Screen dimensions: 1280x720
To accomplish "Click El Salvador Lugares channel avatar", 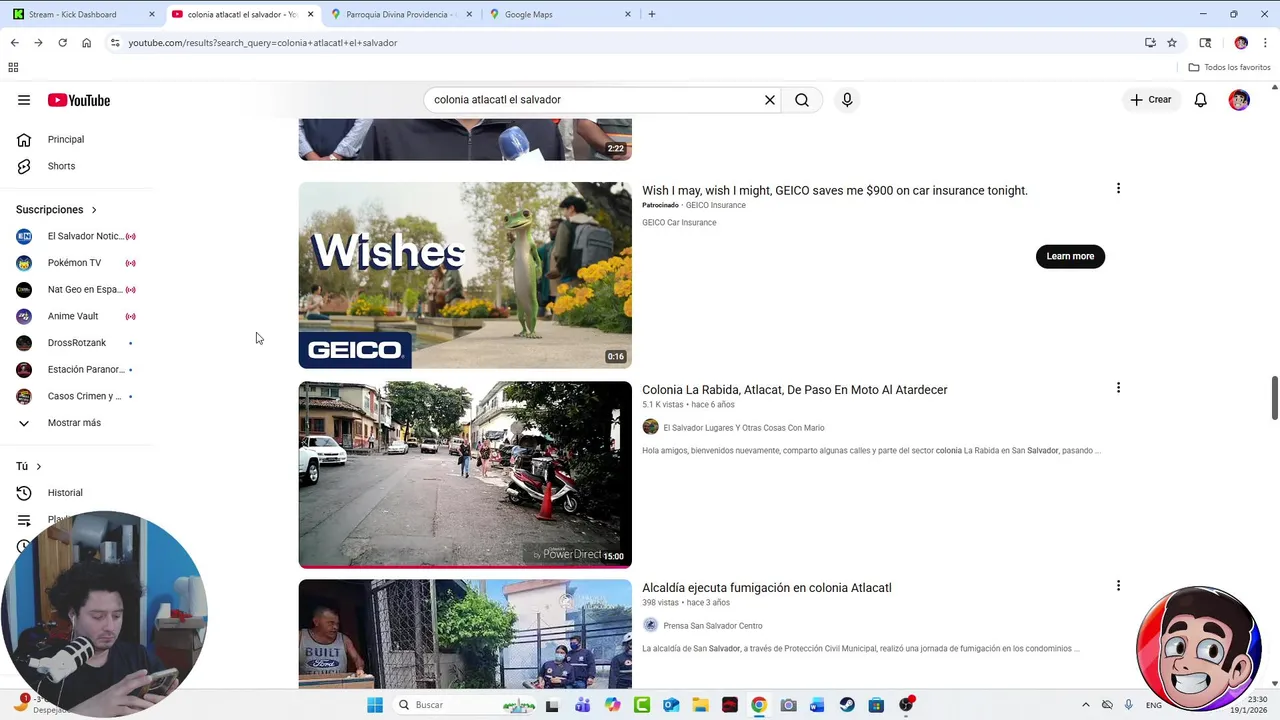I will pyautogui.click(x=650, y=427).
